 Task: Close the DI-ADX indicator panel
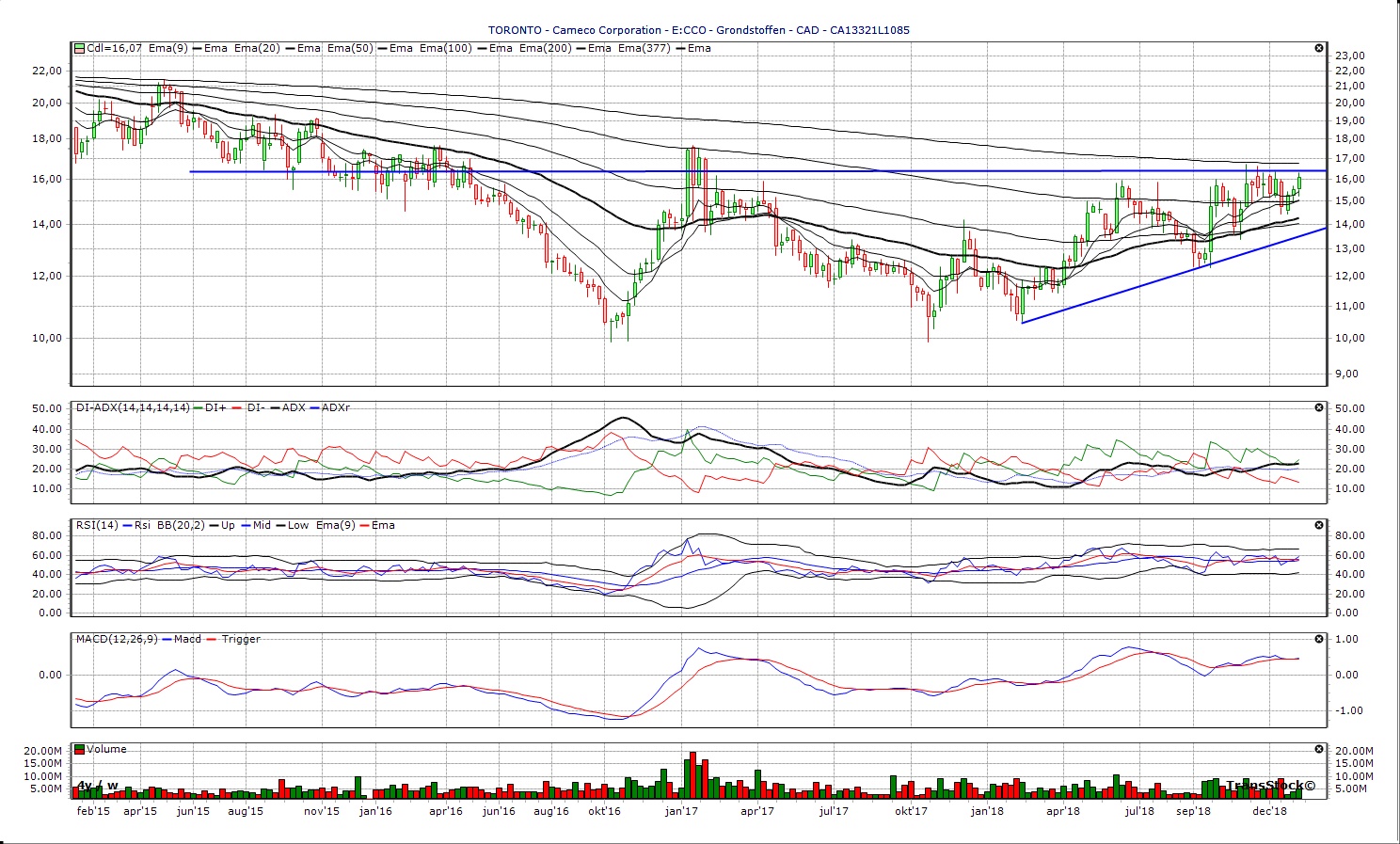(1319, 407)
